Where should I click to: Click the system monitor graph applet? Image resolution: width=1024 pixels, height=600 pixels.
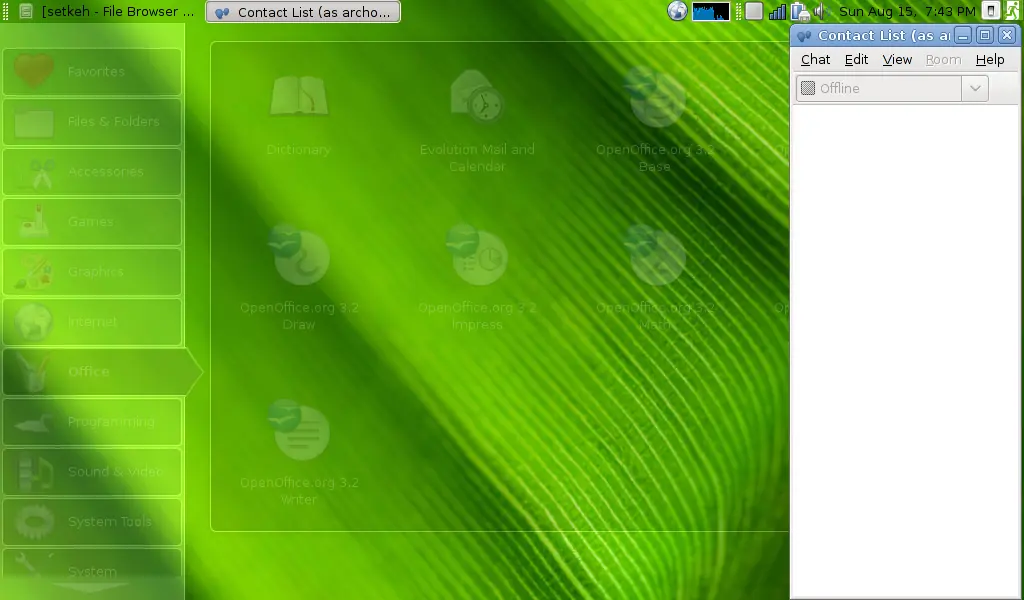tap(711, 11)
